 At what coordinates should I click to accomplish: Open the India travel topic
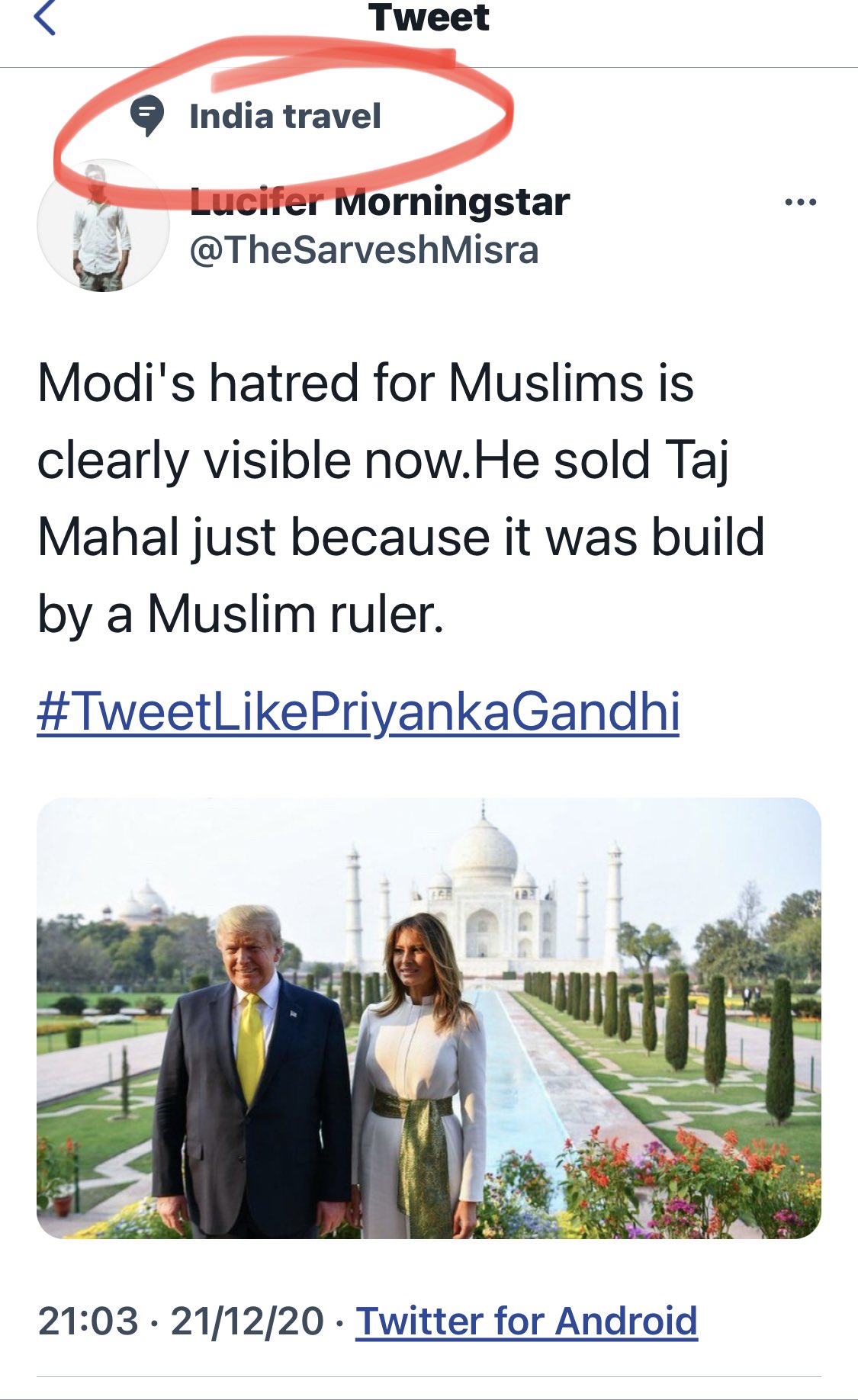click(x=284, y=117)
